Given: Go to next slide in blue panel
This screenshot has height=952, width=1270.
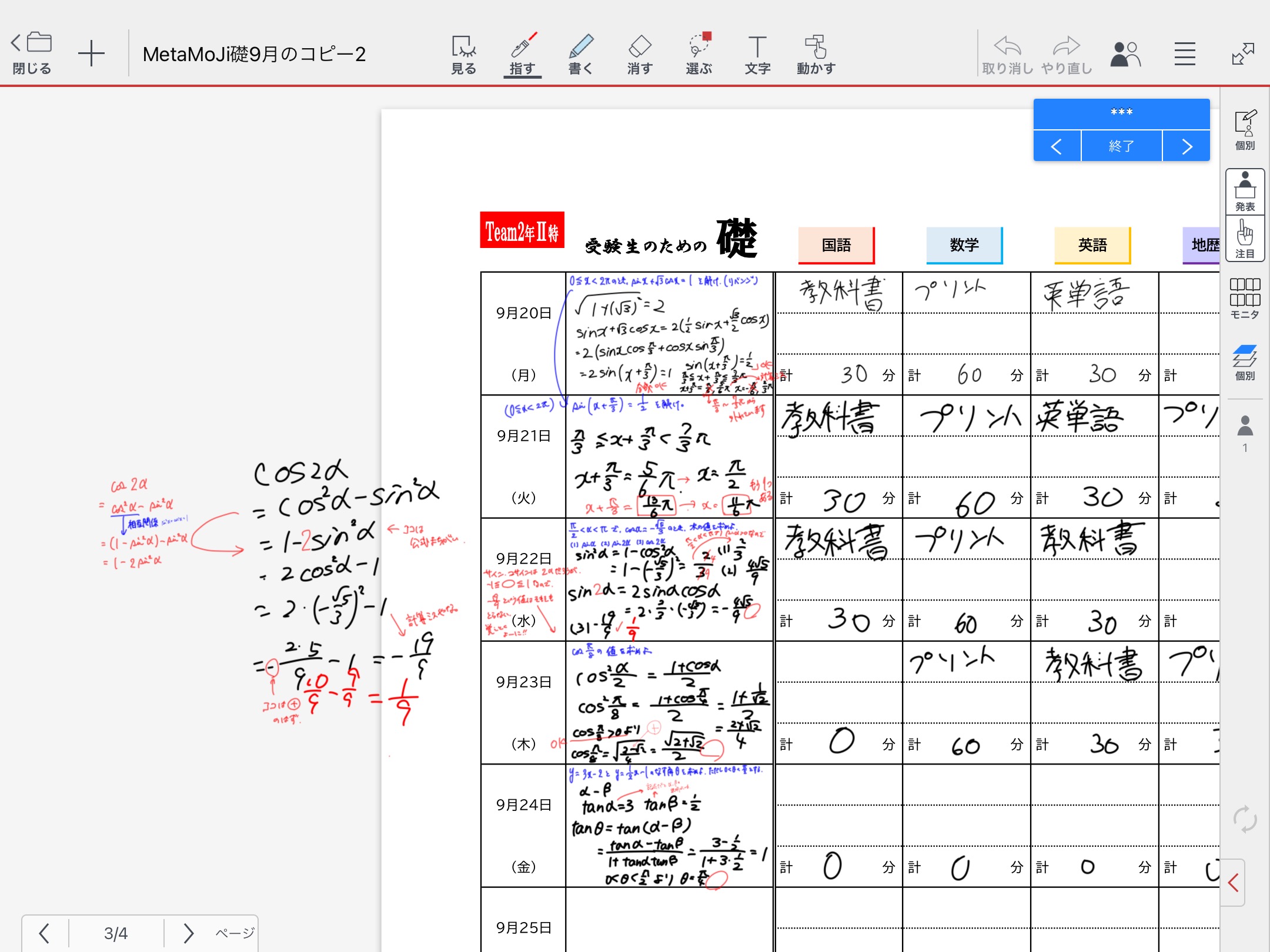Looking at the screenshot, I should 1187,146.
